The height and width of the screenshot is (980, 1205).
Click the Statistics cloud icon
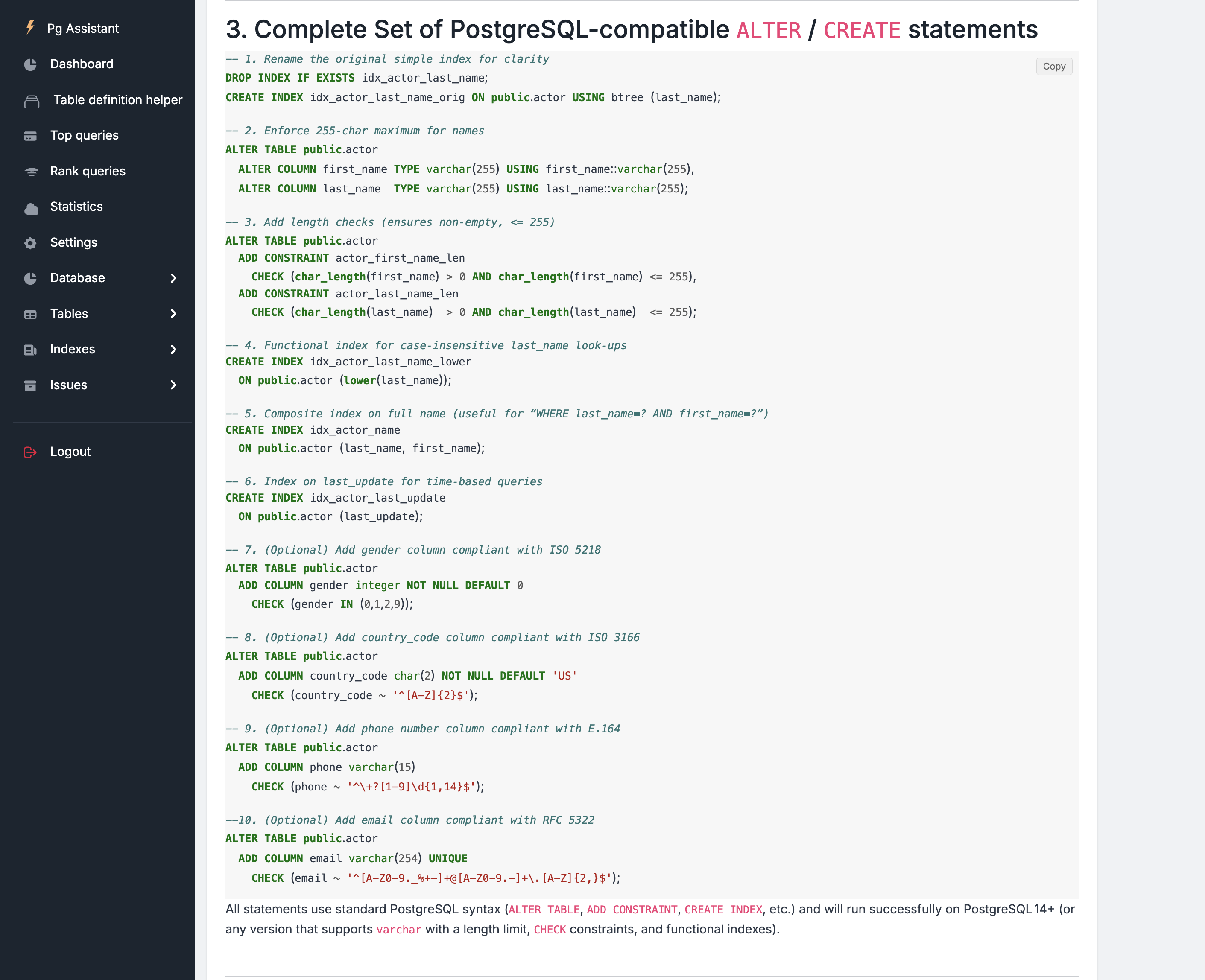(32, 208)
